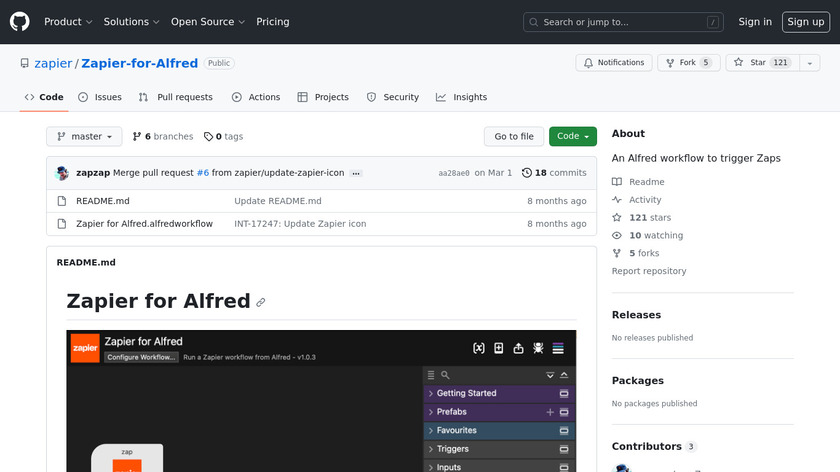840x472 pixels.
Task: Click the Notifications bell button
Action: pos(614,63)
